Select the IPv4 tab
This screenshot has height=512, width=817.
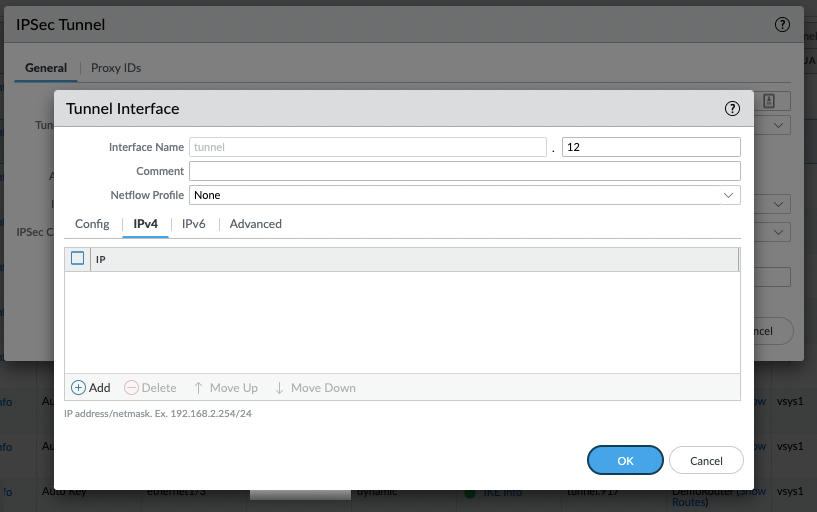pyautogui.click(x=145, y=224)
